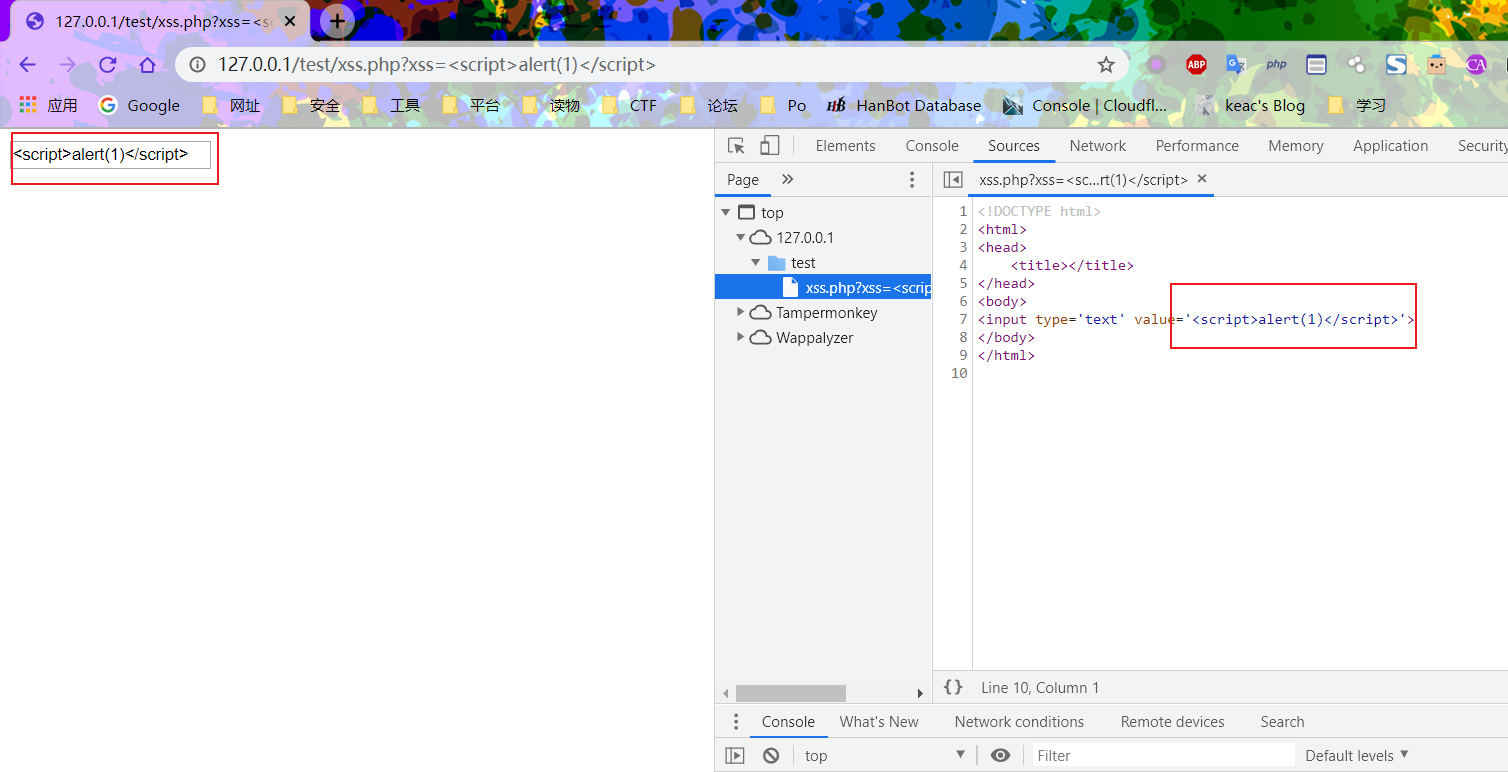The height and width of the screenshot is (772, 1508).
Task: Open the Adblock Plus extension
Action: (x=1196, y=65)
